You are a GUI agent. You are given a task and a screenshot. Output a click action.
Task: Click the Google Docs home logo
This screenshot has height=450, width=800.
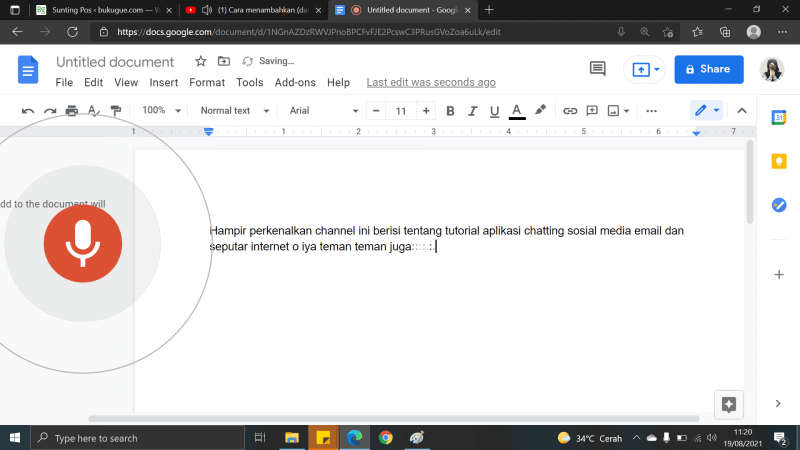(x=28, y=69)
